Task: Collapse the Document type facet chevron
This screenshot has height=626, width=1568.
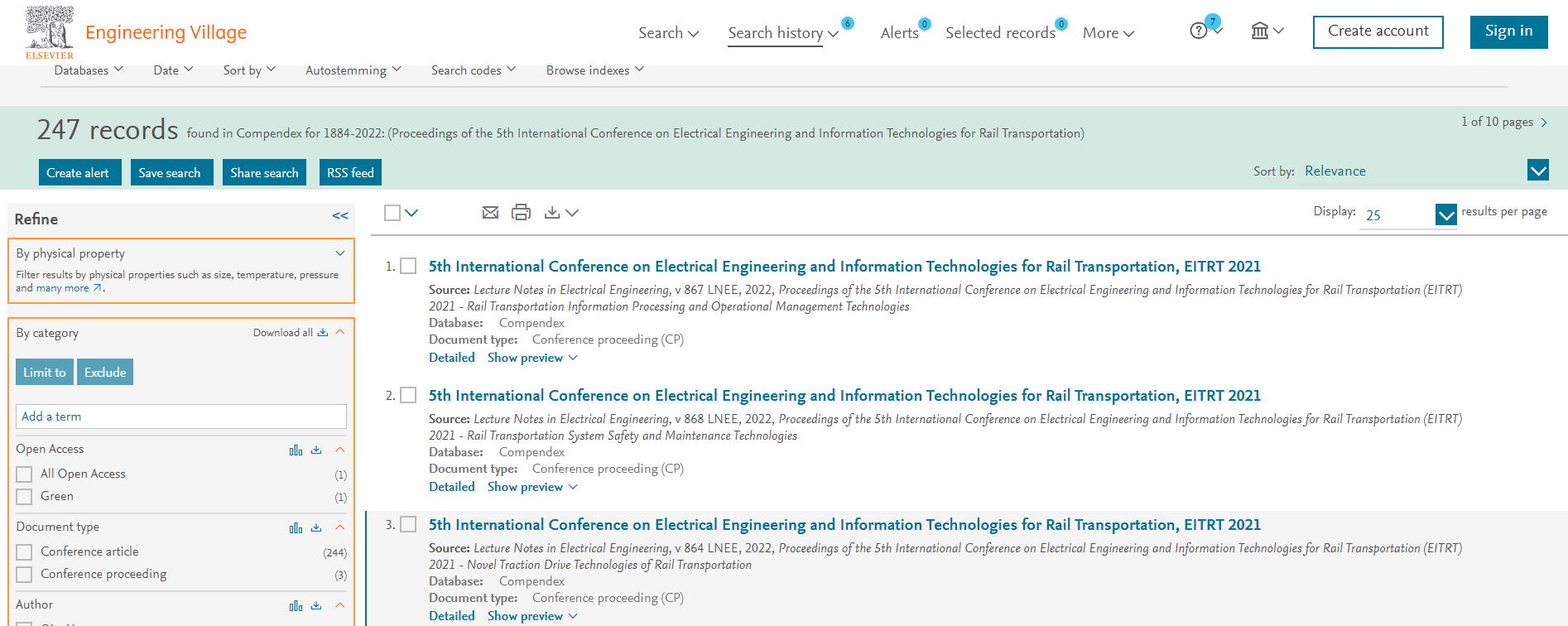Action: tap(339, 527)
